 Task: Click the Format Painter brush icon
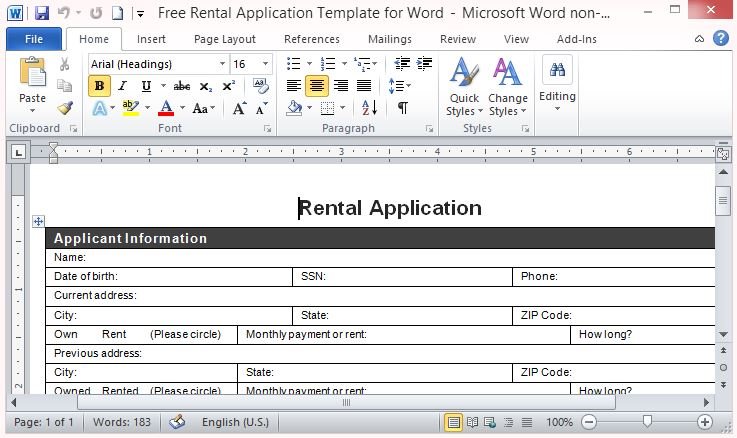65,108
